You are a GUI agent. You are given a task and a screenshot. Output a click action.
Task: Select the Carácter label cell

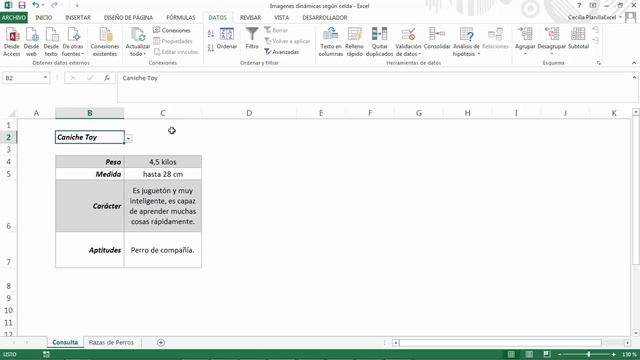click(89, 206)
